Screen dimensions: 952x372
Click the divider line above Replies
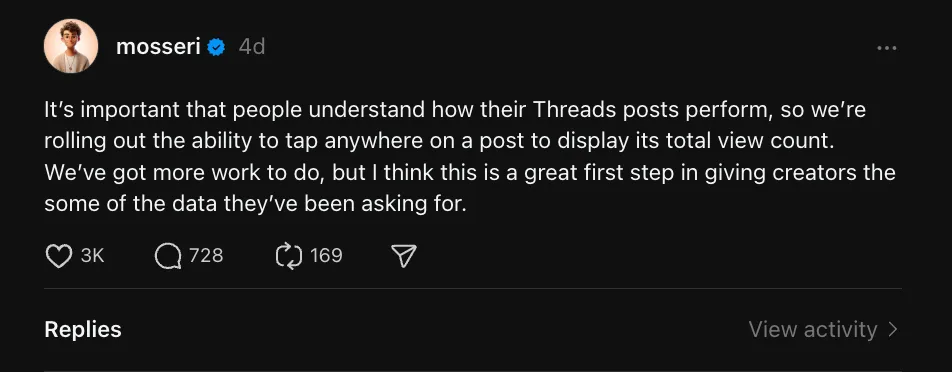coord(473,288)
